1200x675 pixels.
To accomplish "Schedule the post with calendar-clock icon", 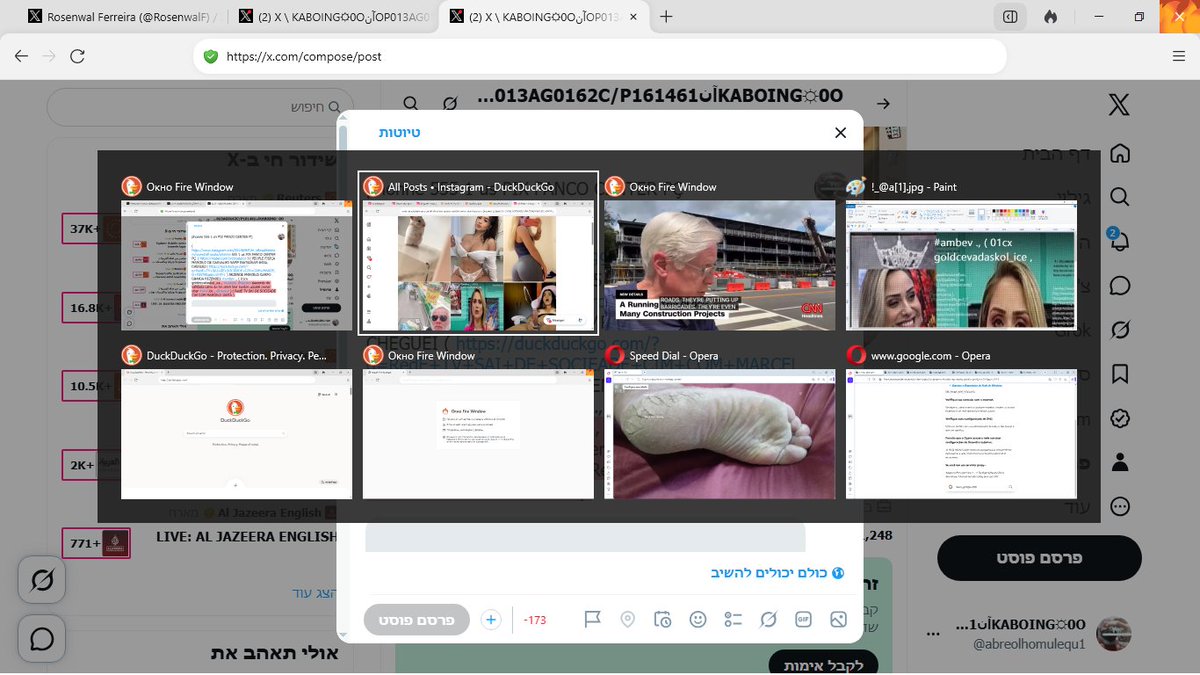I will [x=663, y=620].
